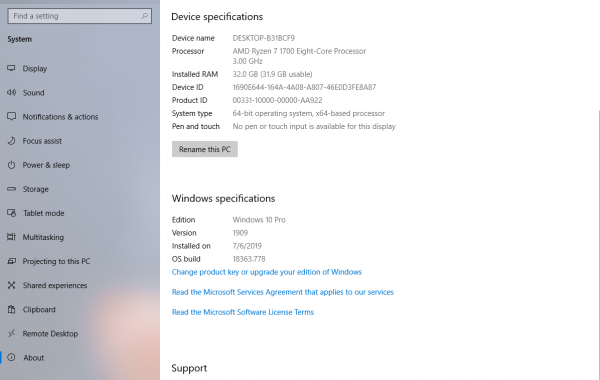The width and height of the screenshot is (600, 380).
Task: Click the Notifications & actions icon
Action: tap(11, 117)
